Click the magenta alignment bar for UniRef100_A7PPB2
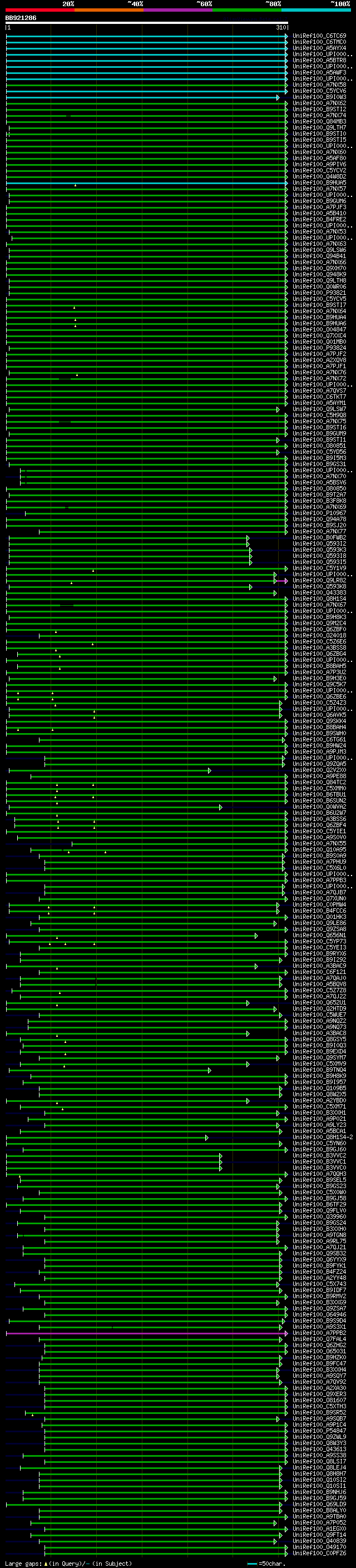The height and width of the screenshot is (1568, 356). pyautogui.click(x=147, y=1333)
